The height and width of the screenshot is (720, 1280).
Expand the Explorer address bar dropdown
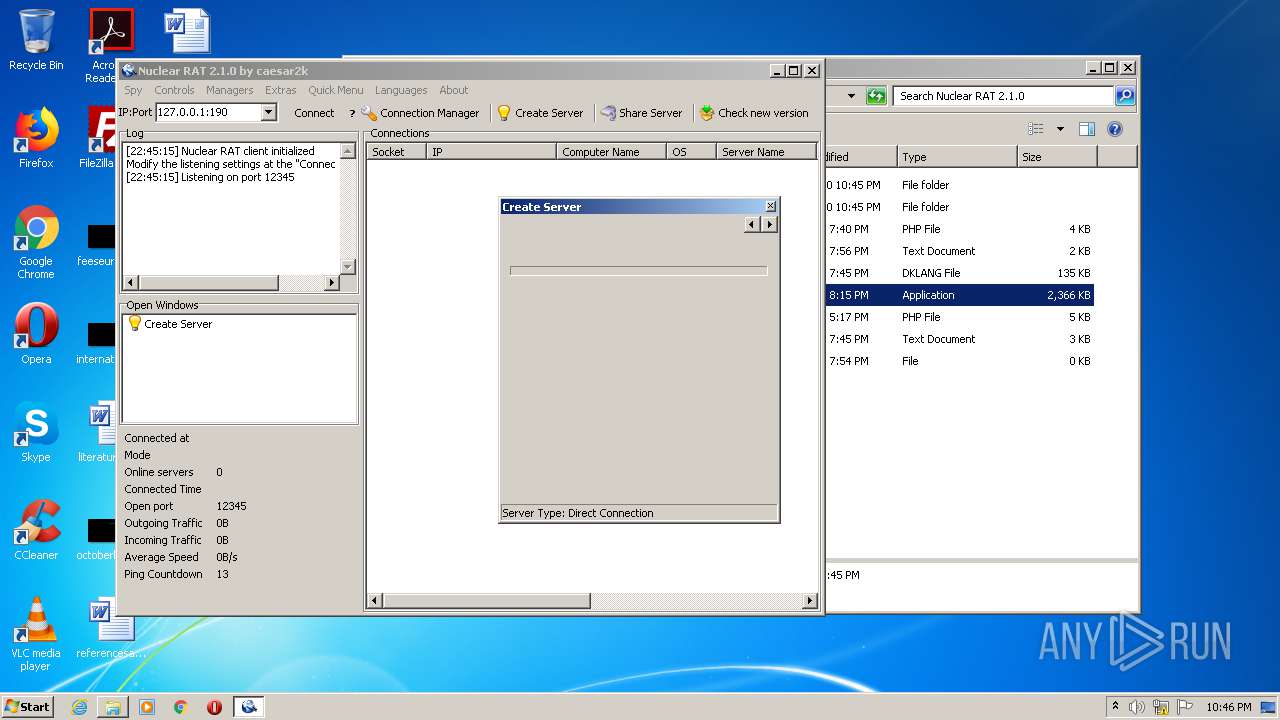[x=851, y=96]
